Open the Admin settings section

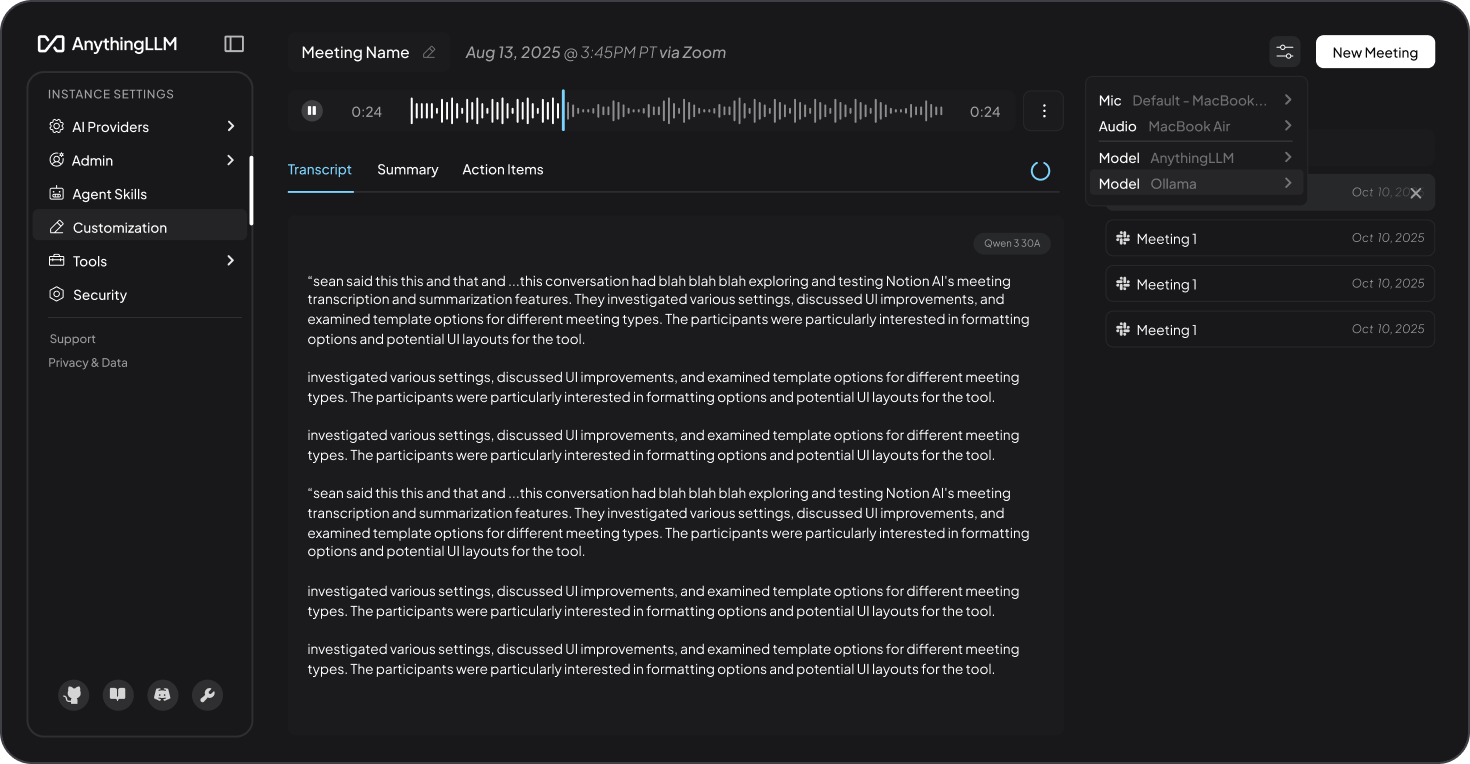pyautogui.click(x=140, y=160)
